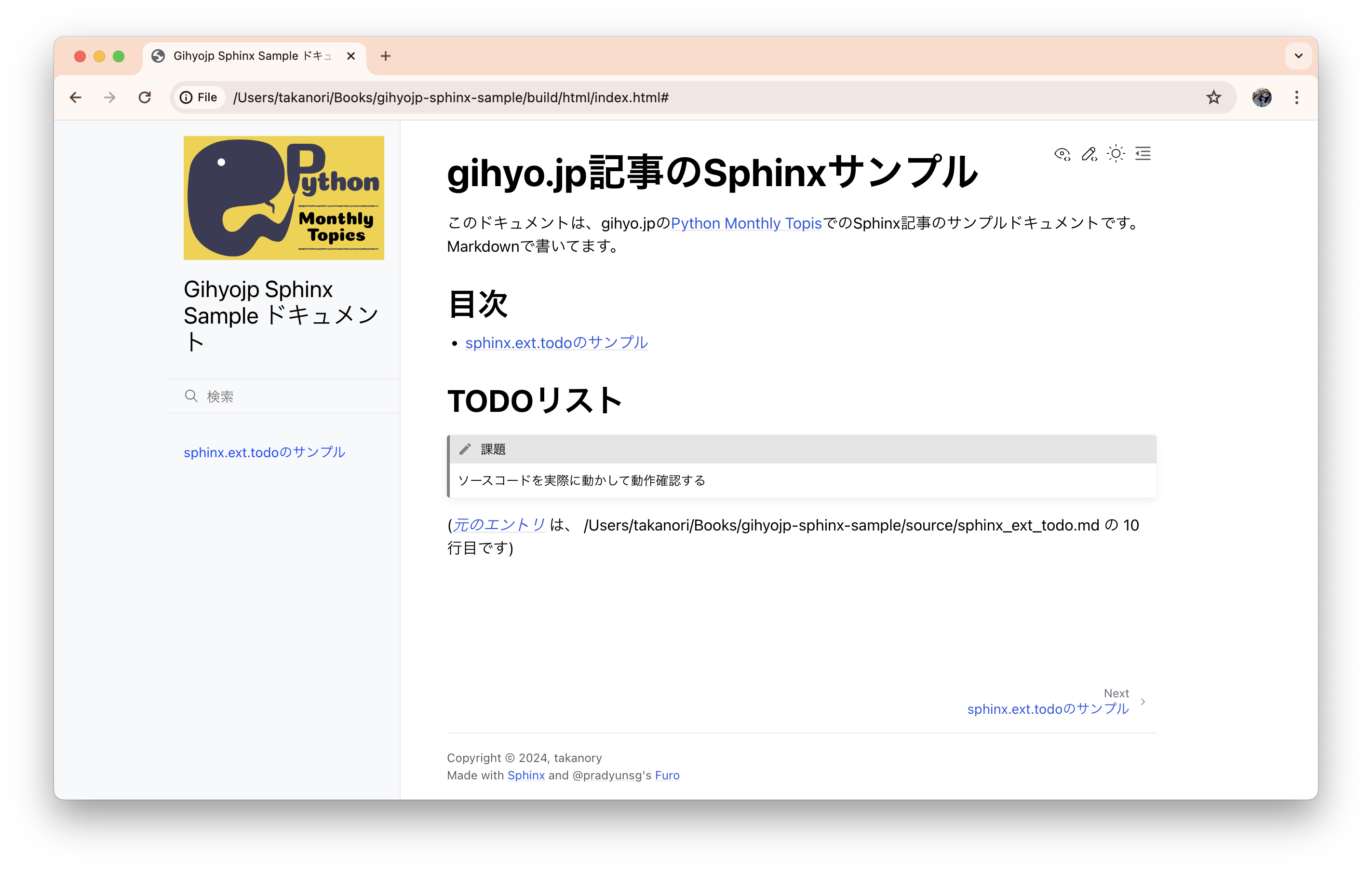Reload the page with refresh icon
This screenshot has width=1372, height=871.
pos(145,97)
